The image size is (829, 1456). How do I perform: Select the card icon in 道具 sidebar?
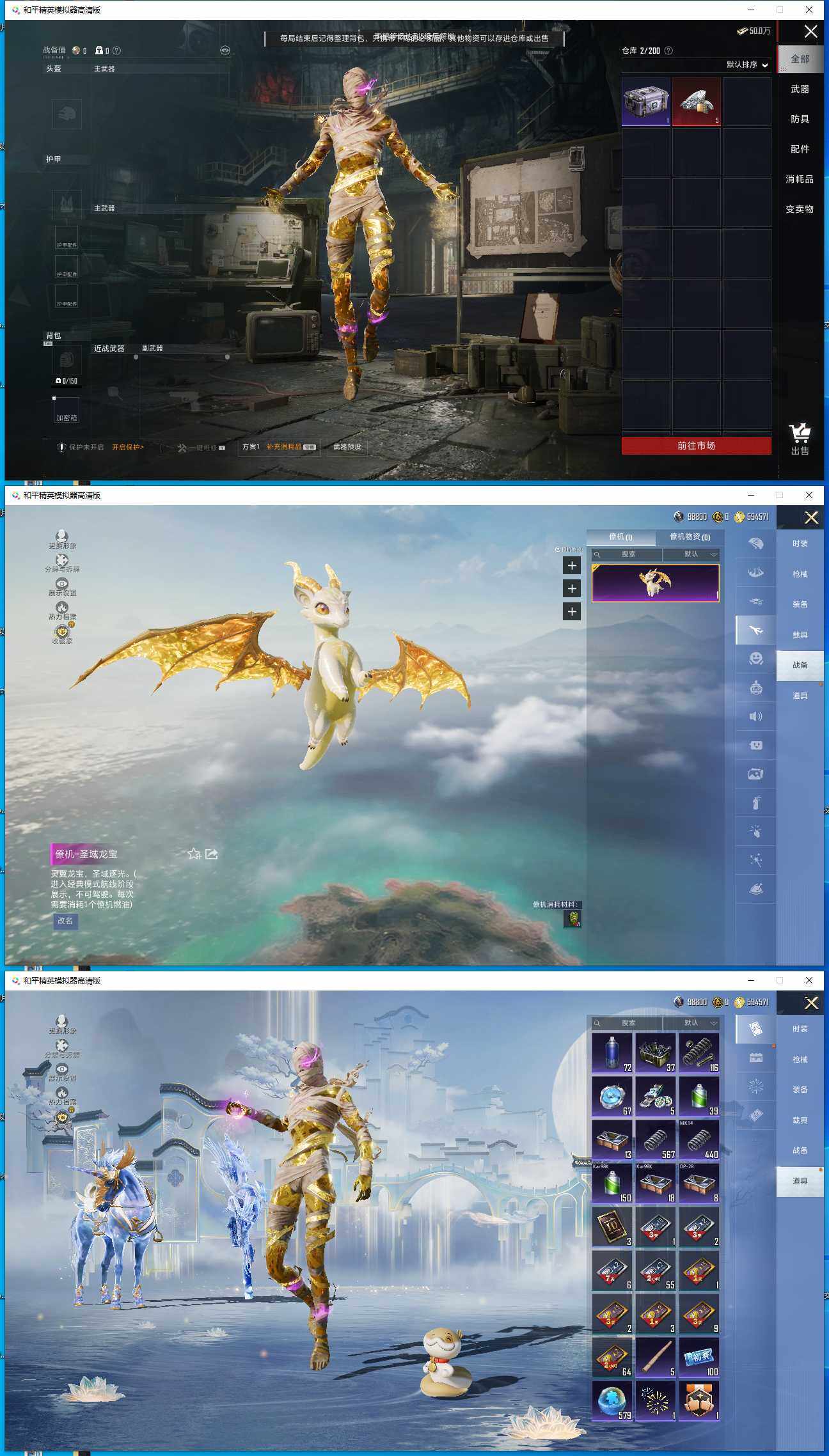[x=756, y=1029]
